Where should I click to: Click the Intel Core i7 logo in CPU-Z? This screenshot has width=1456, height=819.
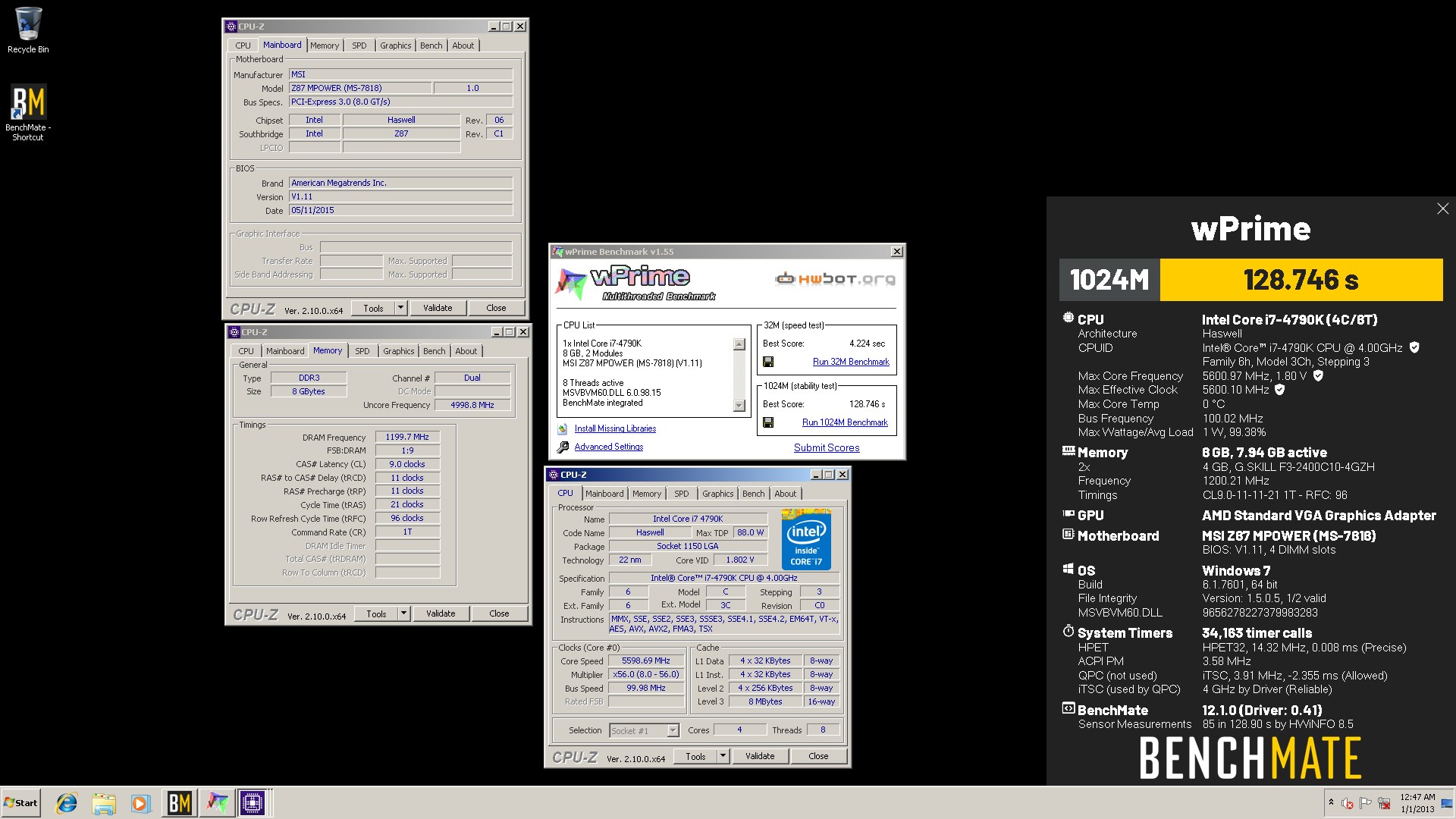pos(806,539)
